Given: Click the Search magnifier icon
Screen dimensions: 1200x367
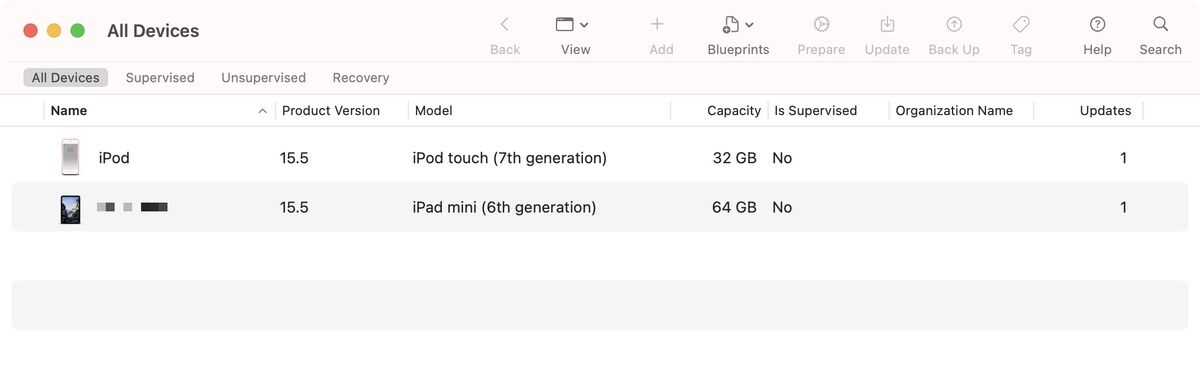Looking at the screenshot, I should [x=1160, y=24].
